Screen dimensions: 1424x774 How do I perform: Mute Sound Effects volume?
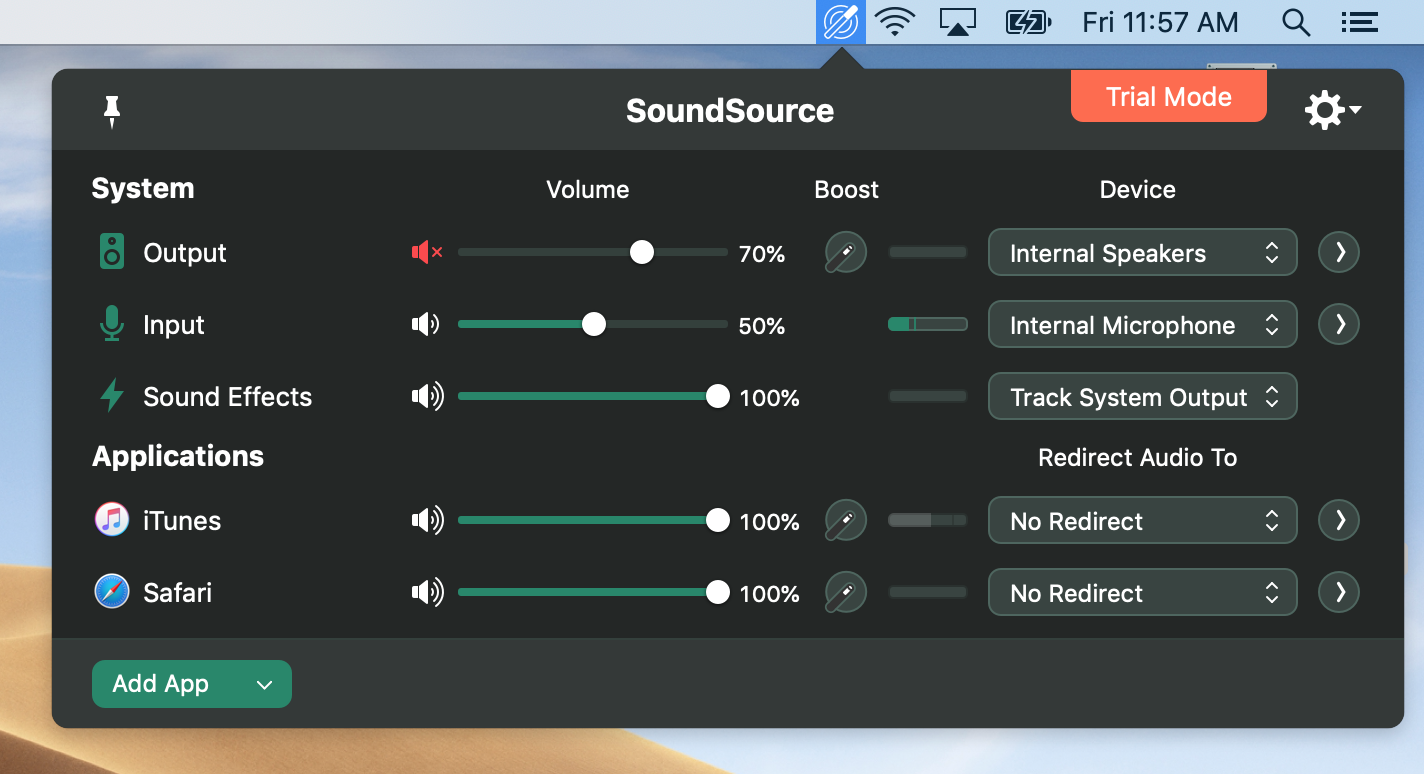coord(427,397)
